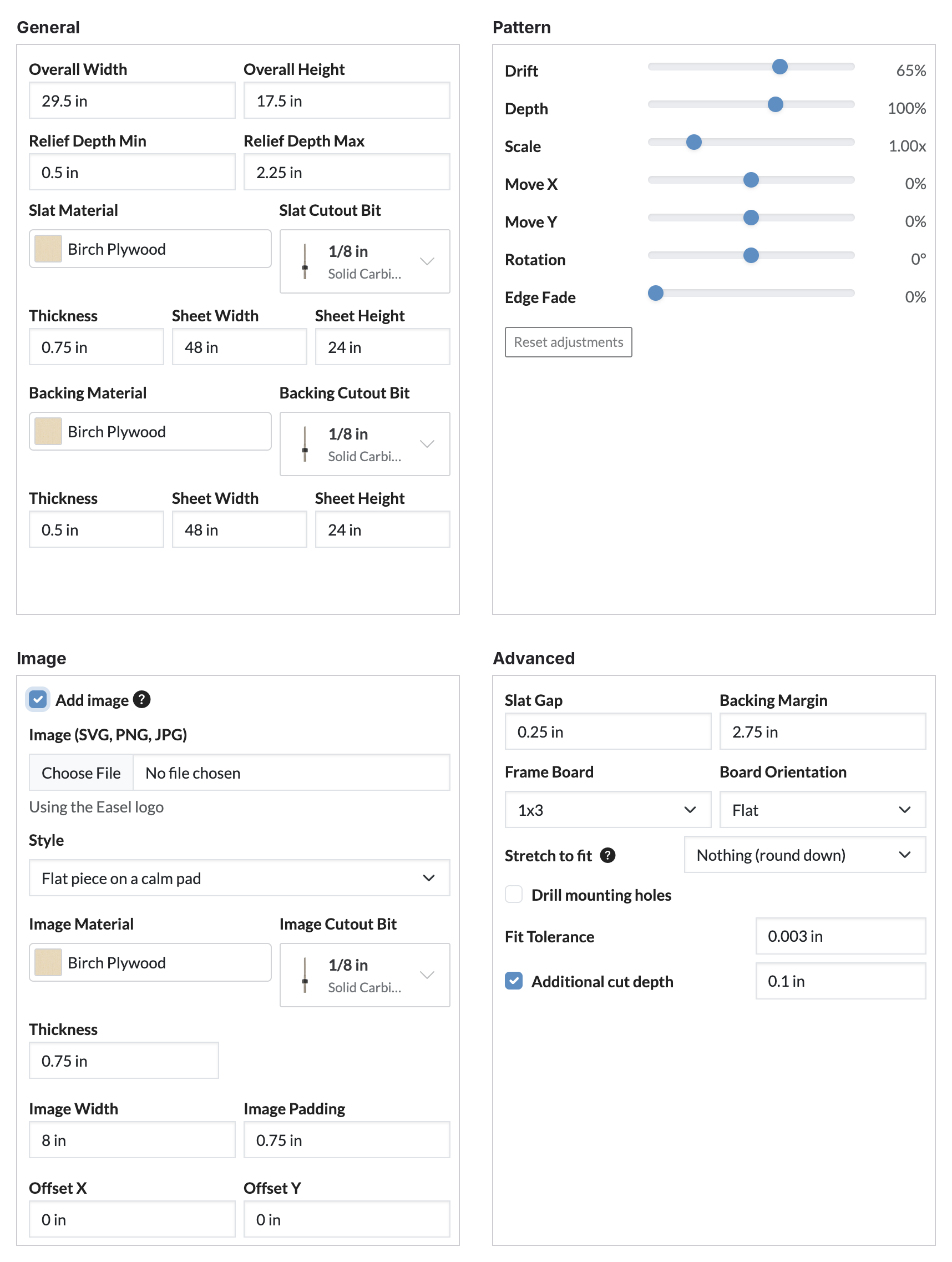Click the Offset X input field
This screenshot has height=1262, width=952.
point(132,1219)
